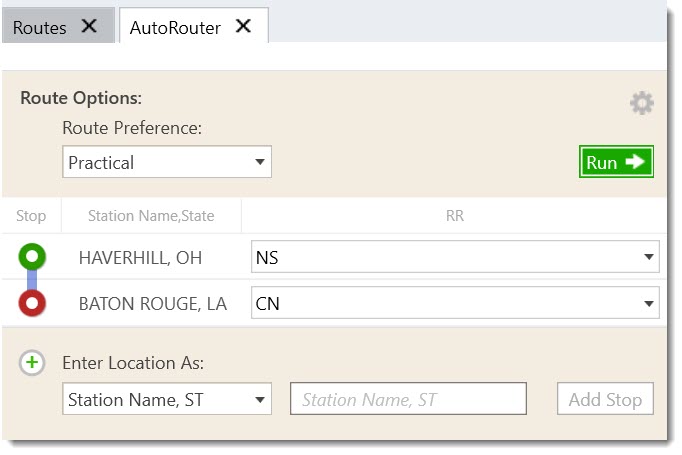Image resolution: width=682 pixels, height=455 pixels.
Task: Select the HAVERHILL, OH station row
Action: coord(140,258)
